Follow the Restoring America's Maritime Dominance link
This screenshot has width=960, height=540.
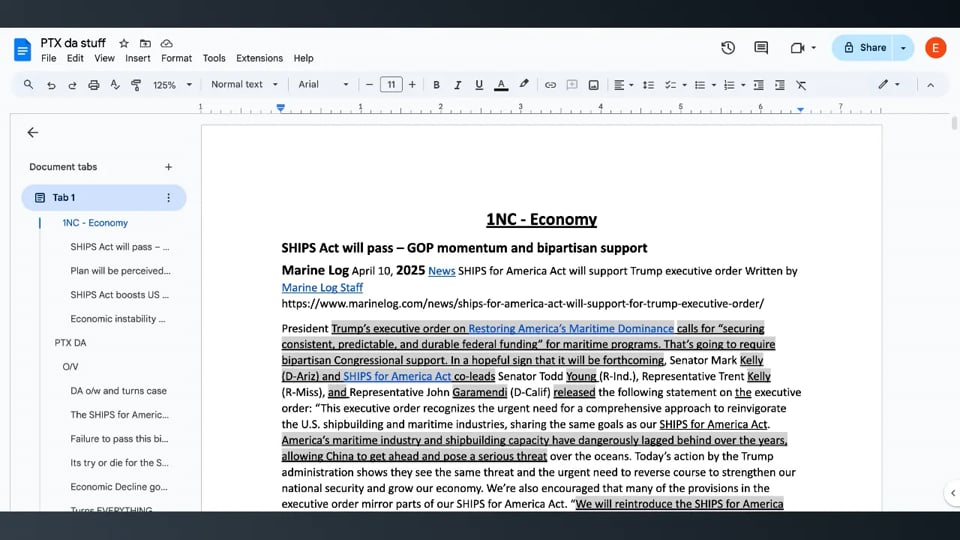coord(571,328)
